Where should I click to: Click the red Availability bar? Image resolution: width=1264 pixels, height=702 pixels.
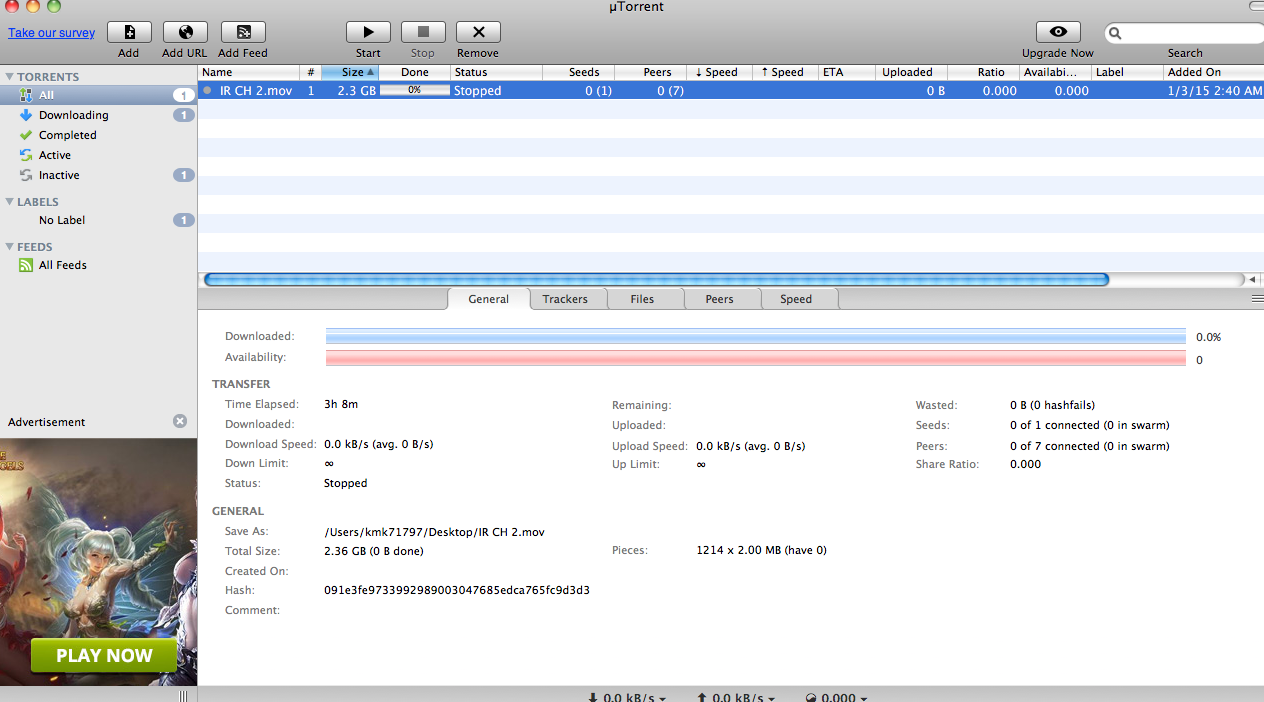click(x=756, y=358)
